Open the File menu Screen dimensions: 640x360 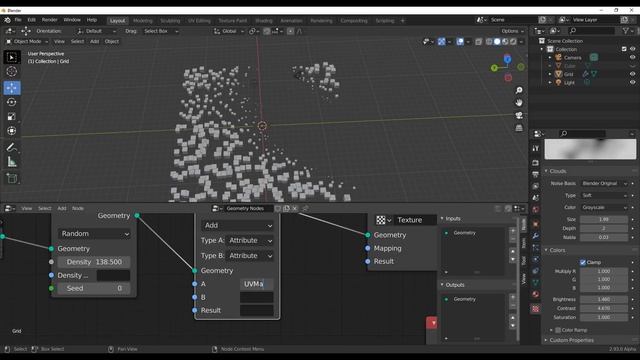pos(18,20)
